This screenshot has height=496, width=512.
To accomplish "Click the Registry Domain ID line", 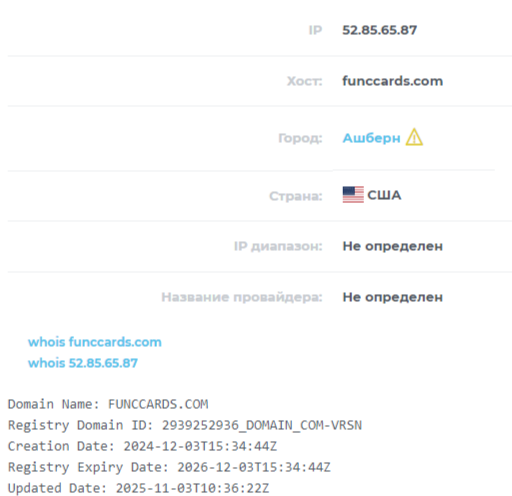I will [185, 425].
